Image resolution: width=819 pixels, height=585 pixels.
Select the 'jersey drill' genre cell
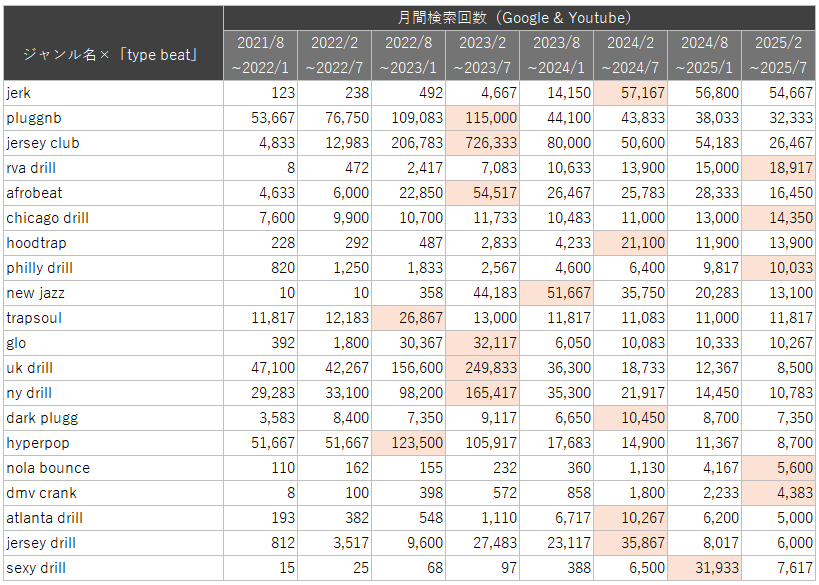pyautogui.click(x=114, y=543)
